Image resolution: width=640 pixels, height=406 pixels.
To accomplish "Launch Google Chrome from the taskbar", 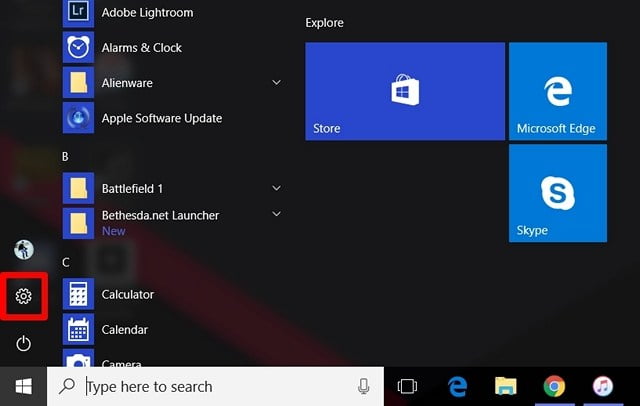I will click(x=555, y=386).
